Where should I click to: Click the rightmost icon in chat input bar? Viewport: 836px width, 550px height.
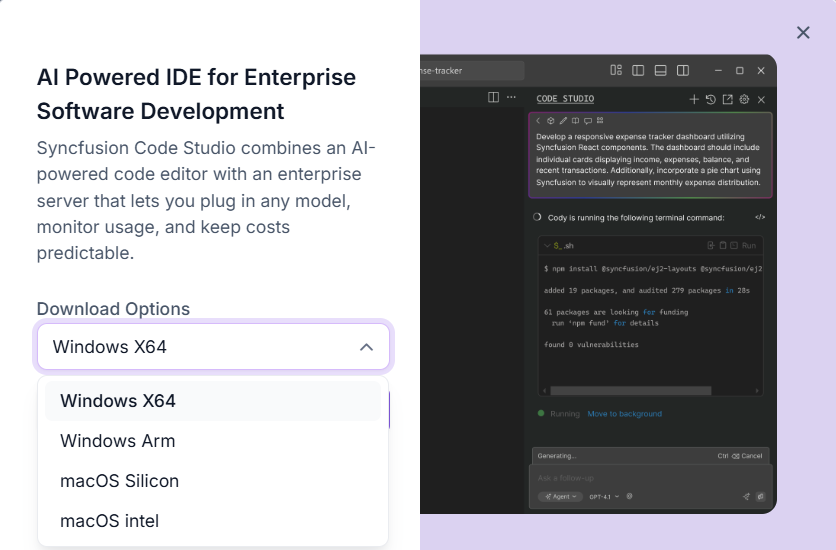[761, 496]
